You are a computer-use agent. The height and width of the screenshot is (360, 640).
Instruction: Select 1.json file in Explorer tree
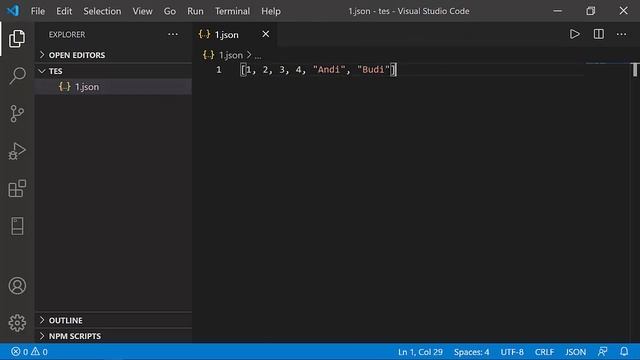tap(113, 87)
